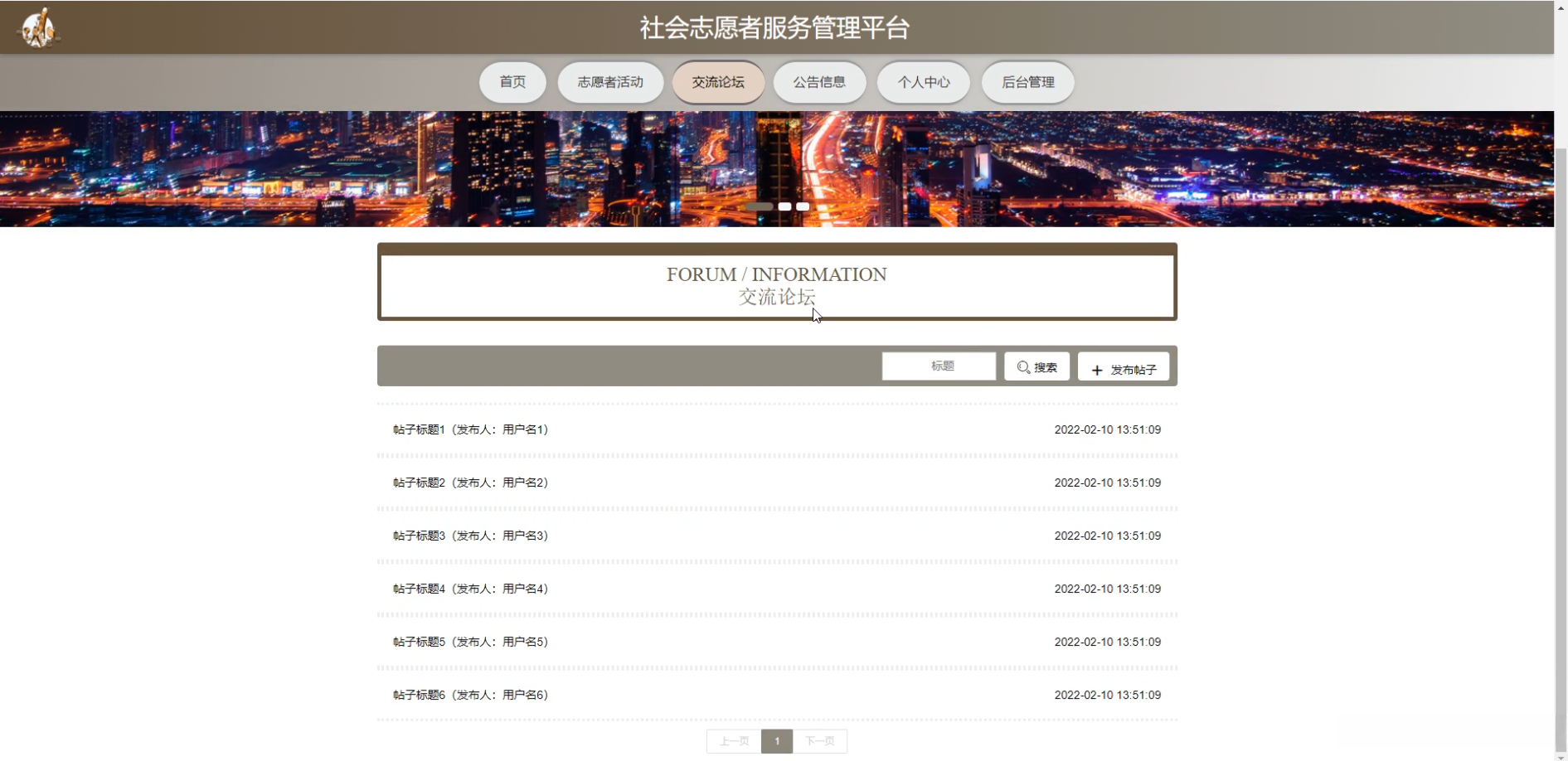The image size is (1568, 761).
Task: Click the city skyline banner image
Action: [x=777, y=169]
